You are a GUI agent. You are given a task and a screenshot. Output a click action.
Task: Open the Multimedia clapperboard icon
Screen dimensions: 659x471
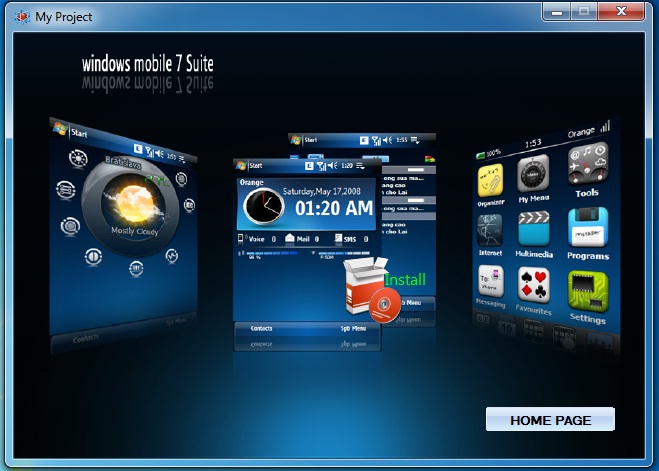(x=534, y=229)
